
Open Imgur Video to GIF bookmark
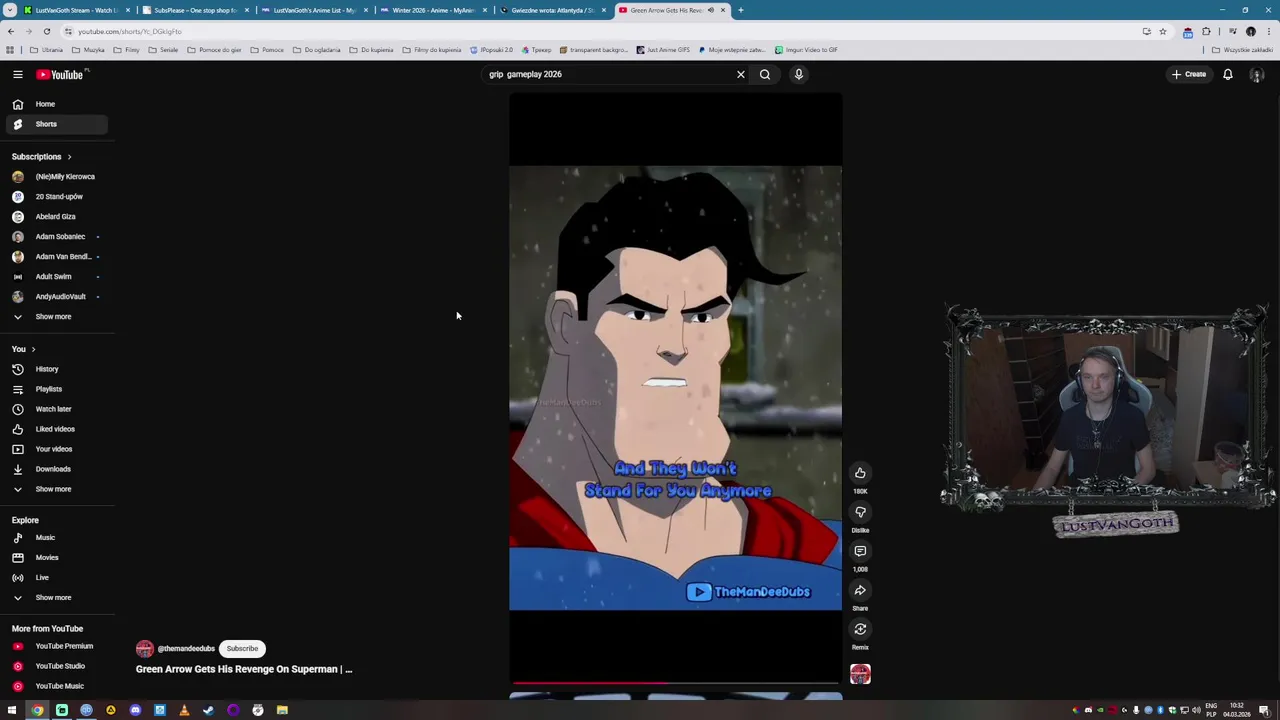pyautogui.click(x=807, y=50)
